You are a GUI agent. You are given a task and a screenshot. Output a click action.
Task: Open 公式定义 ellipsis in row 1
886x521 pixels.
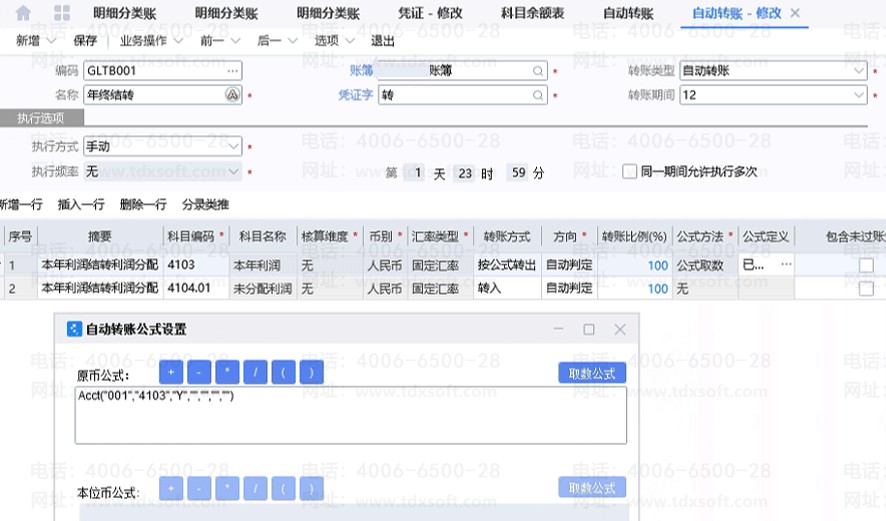click(x=785, y=265)
